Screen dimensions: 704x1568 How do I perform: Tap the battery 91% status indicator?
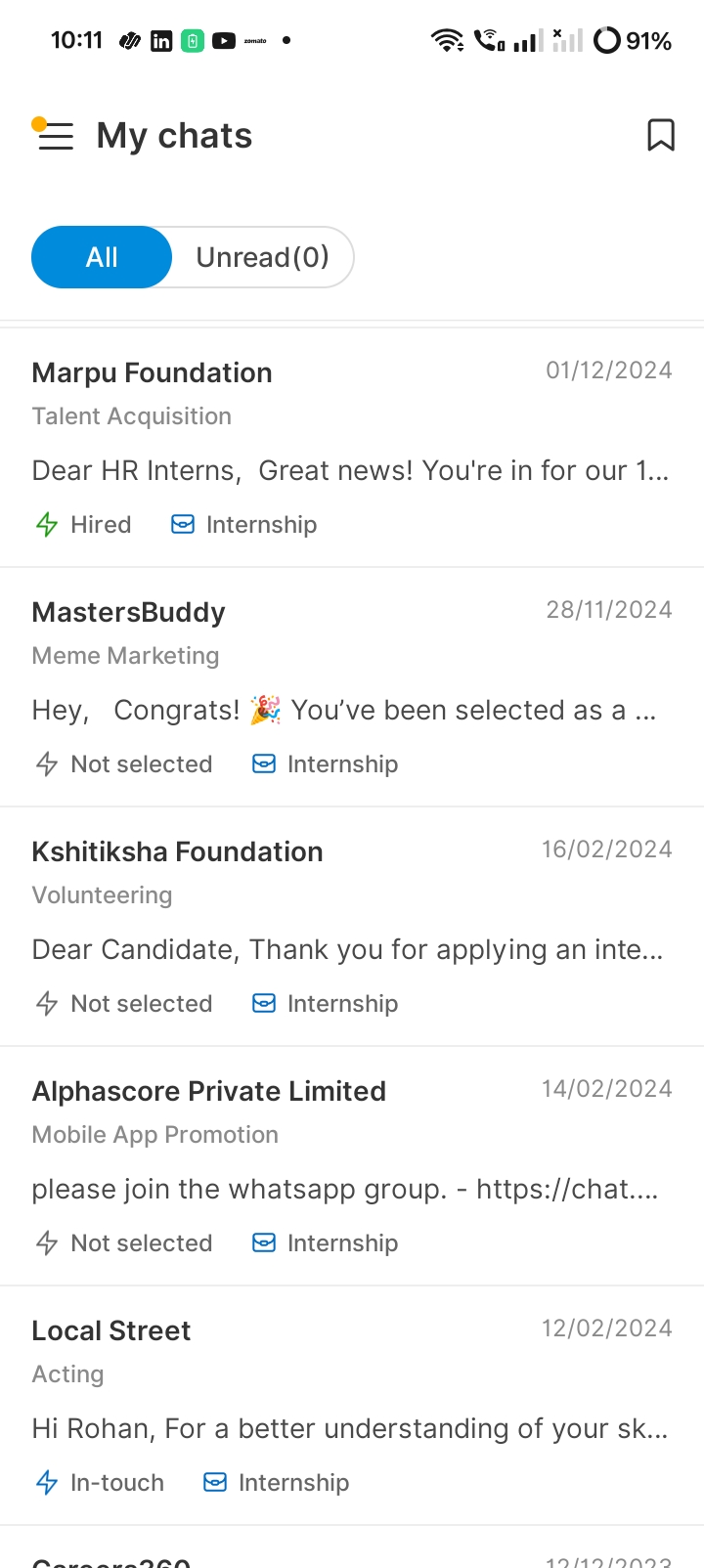tap(633, 41)
